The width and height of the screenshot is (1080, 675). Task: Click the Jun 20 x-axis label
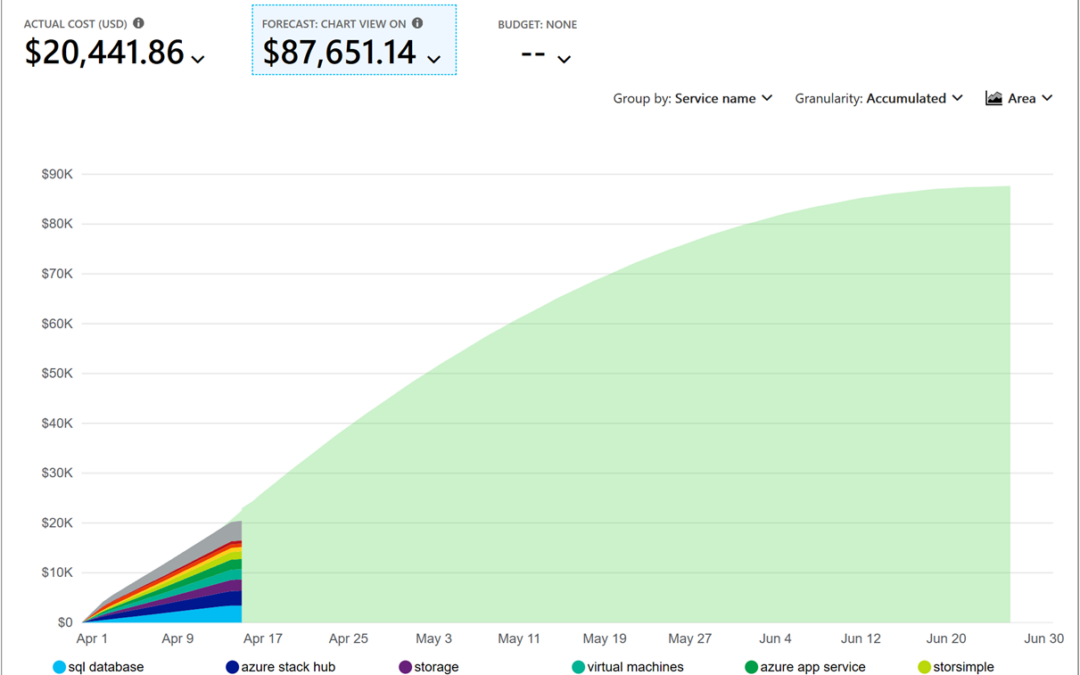(946, 638)
